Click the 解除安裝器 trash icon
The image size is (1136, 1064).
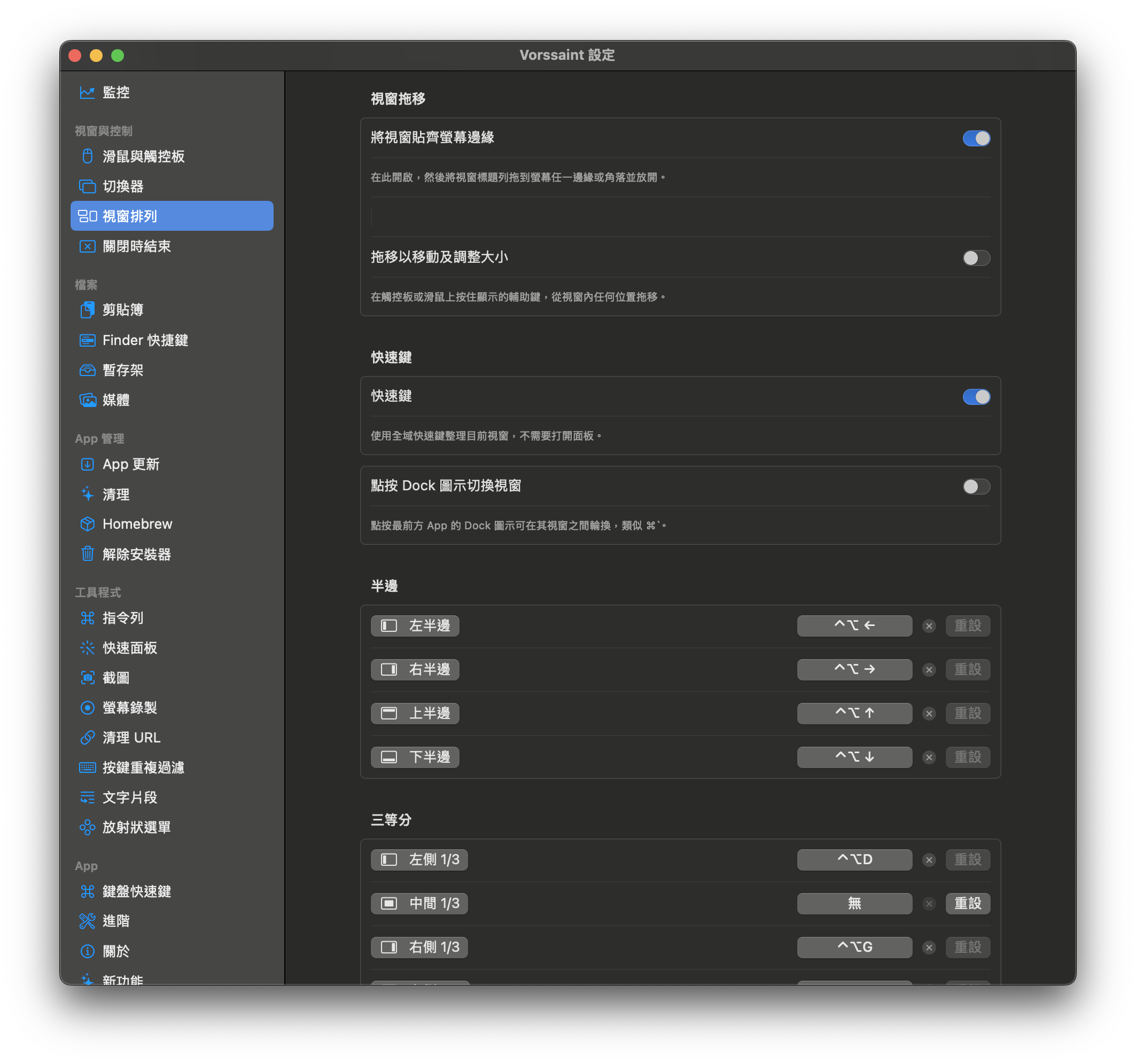click(87, 554)
